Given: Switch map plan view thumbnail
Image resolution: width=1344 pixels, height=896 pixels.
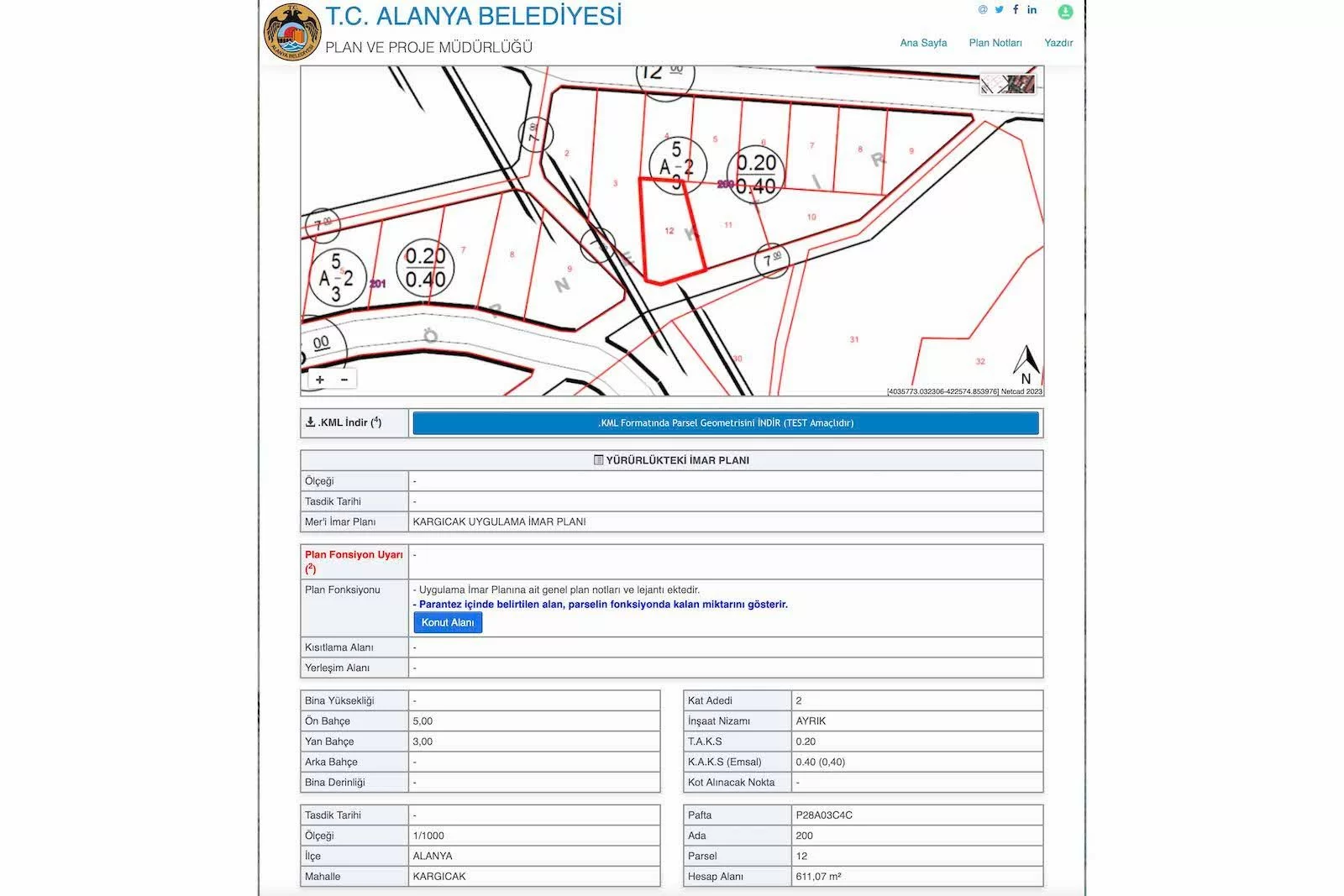Looking at the screenshot, I should tap(994, 84).
